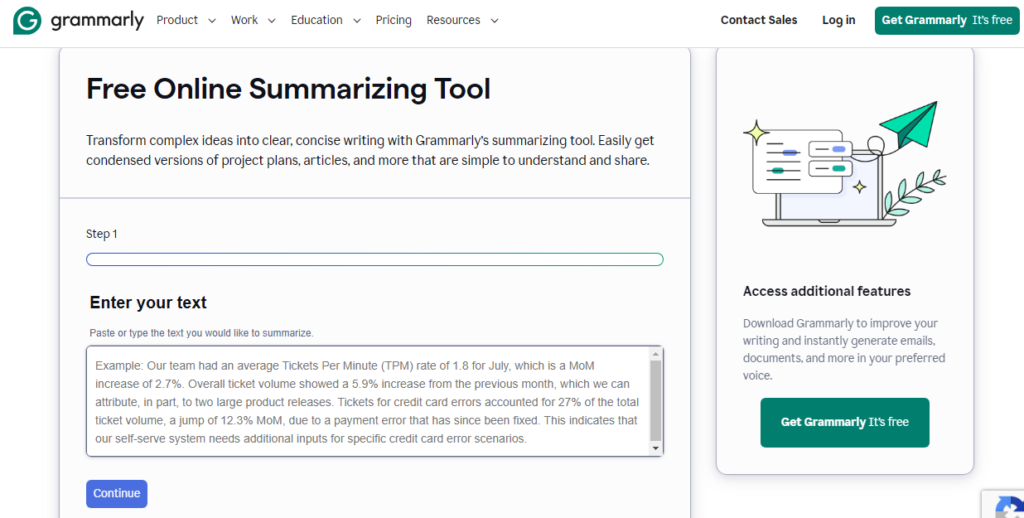This screenshot has width=1024, height=518.
Task: Click the blue Continue button
Action: pyautogui.click(x=117, y=494)
